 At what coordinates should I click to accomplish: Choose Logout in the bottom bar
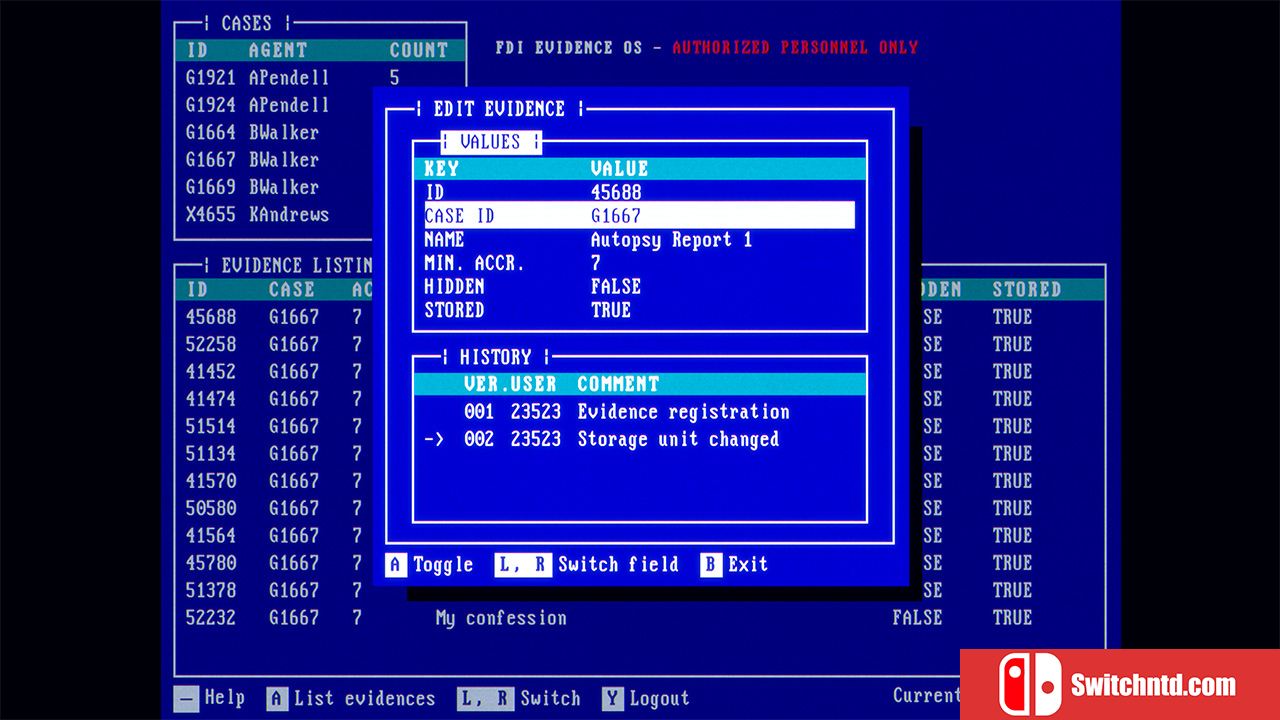click(659, 699)
